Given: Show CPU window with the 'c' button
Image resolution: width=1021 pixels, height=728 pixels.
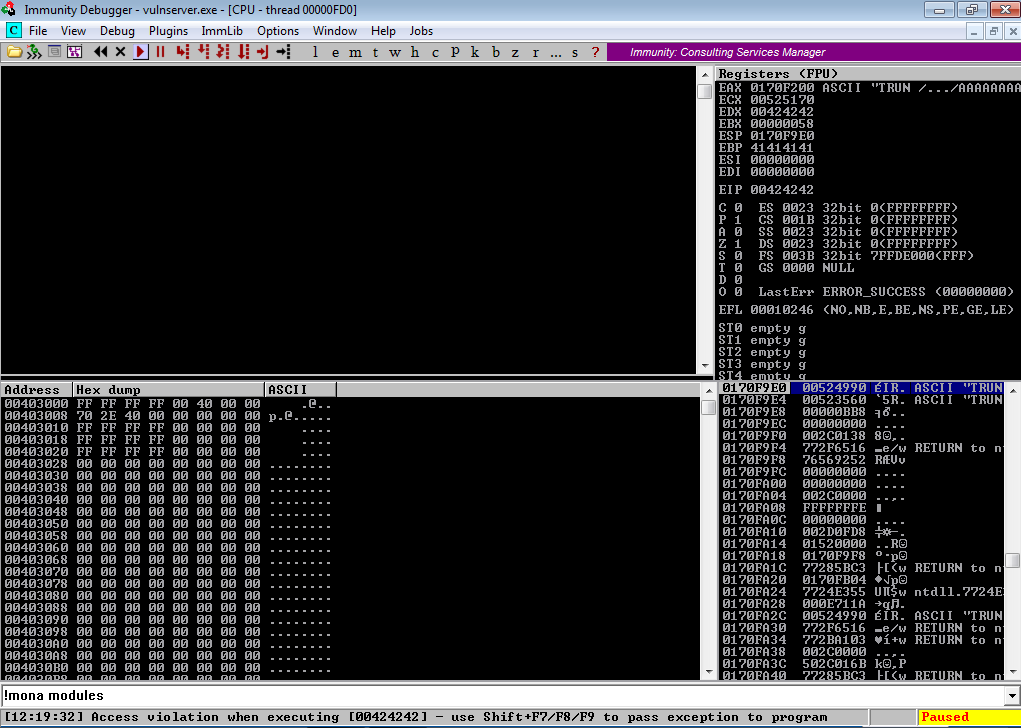Looking at the screenshot, I should pos(435,52).
